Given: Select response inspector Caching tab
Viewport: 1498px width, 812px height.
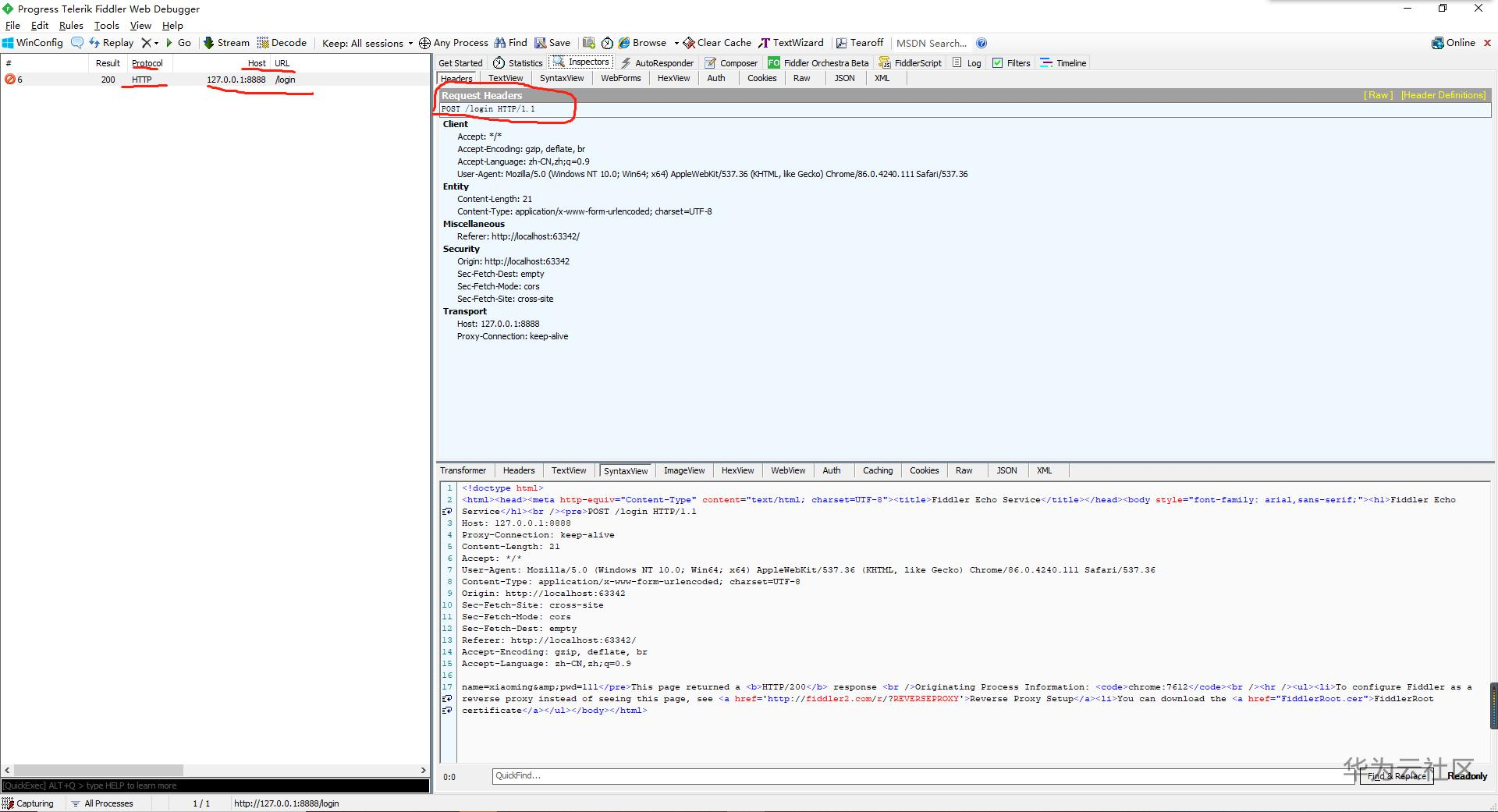Looking at the screenshot, I should tap(878, 470).
